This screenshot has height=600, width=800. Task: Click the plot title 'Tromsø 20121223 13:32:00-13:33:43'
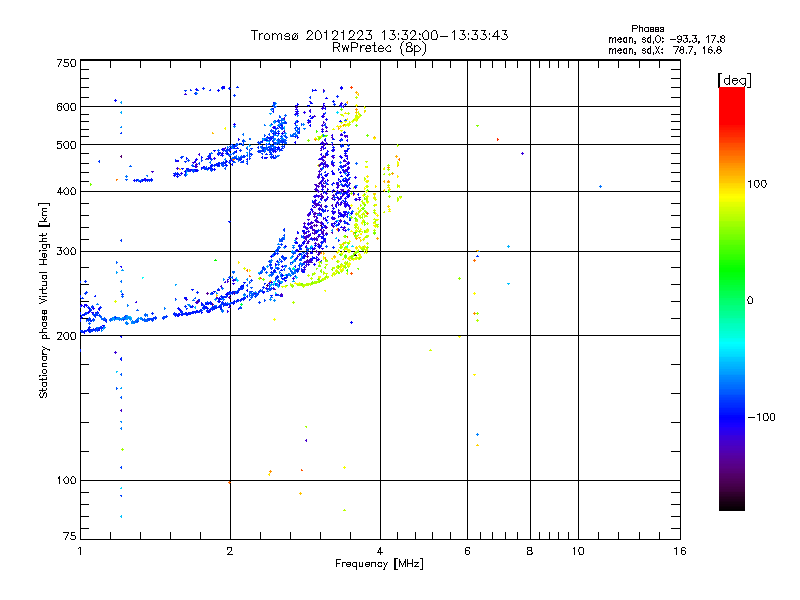pyautogui.click(x=379, y=35)
